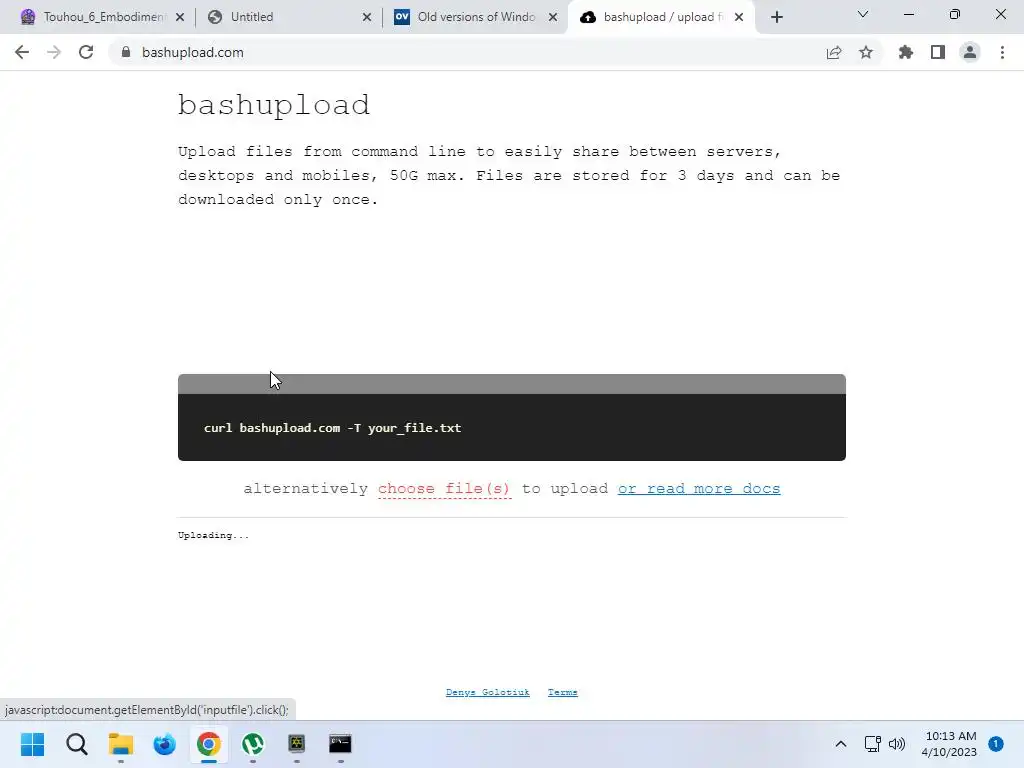
Task: Open the notification badge in tray
Action: click(996, 744)
